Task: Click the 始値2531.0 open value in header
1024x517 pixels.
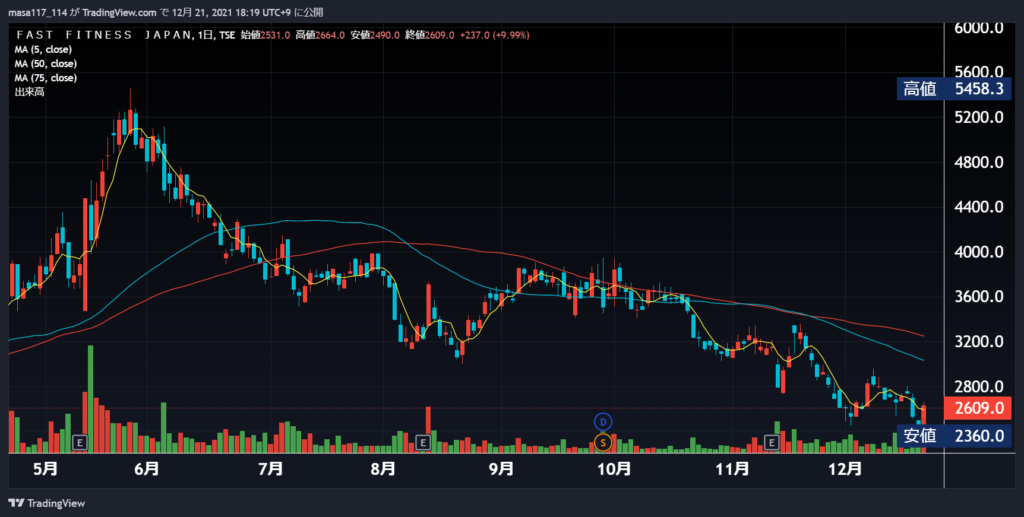Action: [x=264, y=35]
